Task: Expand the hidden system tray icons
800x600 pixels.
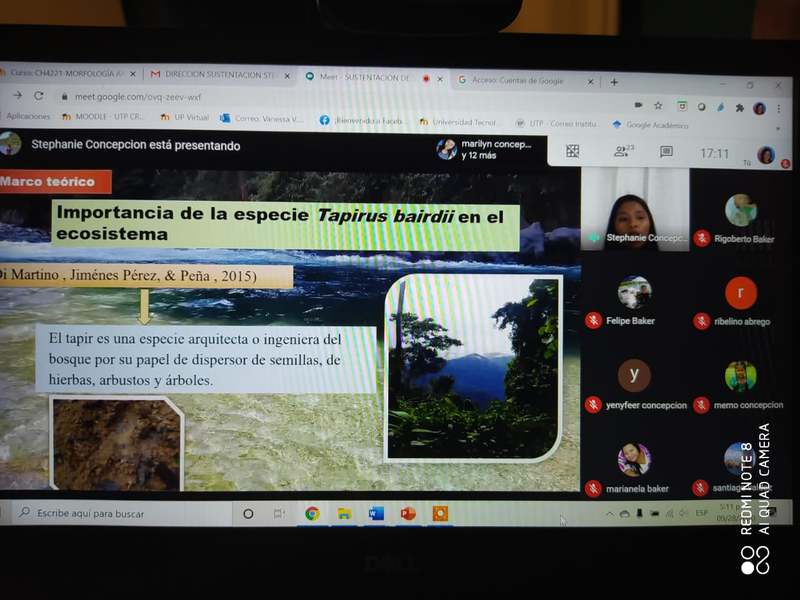Action: [x=610, y=513]
